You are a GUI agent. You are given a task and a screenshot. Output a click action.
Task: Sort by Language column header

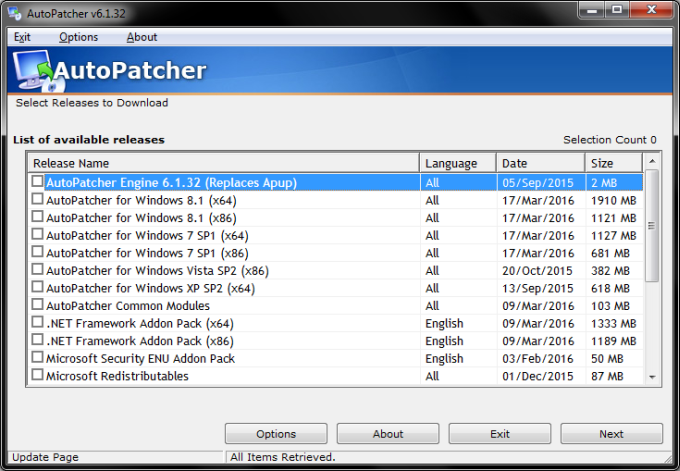tap(458, 163)
